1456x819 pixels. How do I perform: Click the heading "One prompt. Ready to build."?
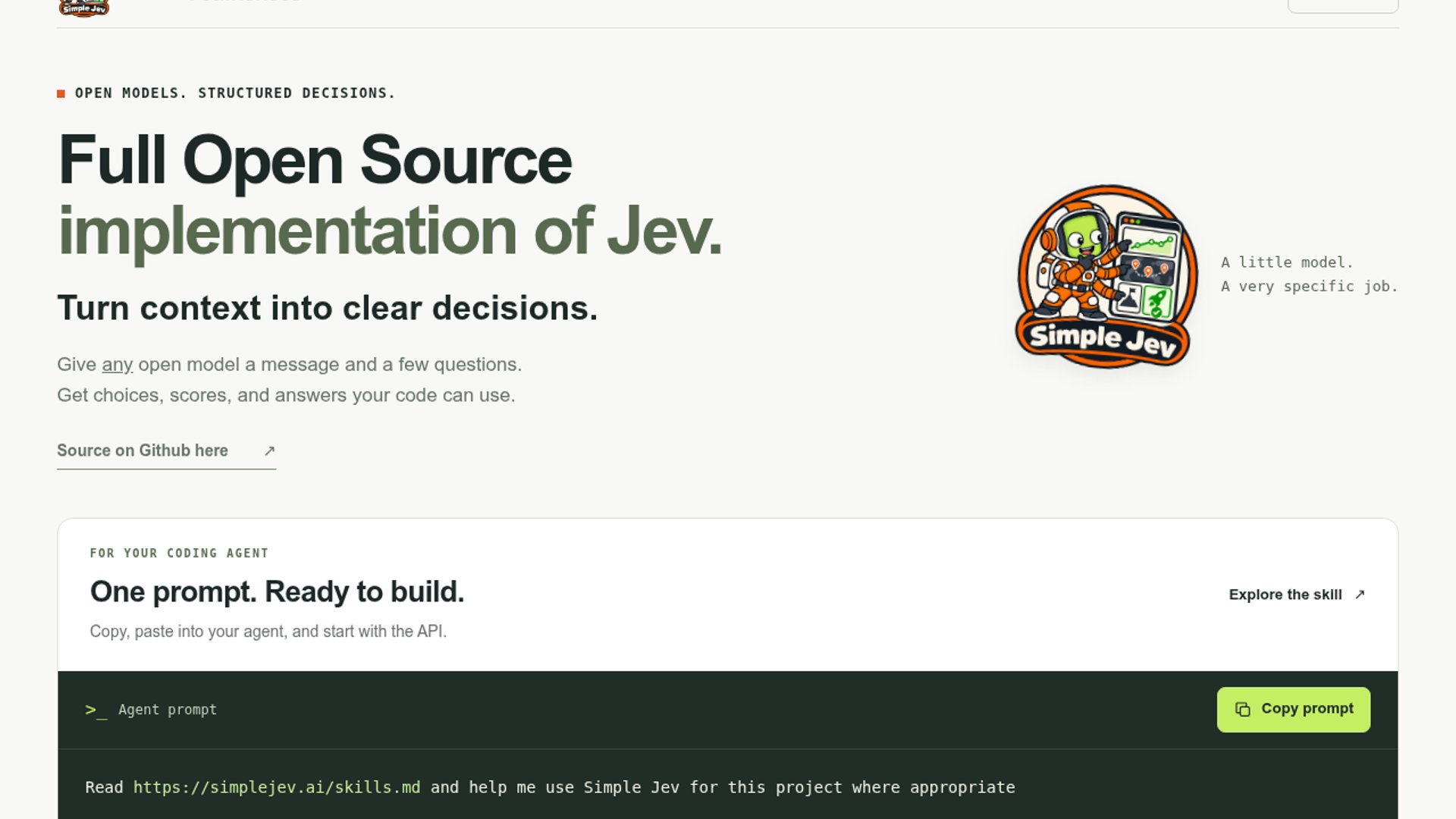click(x=277, y=591)
